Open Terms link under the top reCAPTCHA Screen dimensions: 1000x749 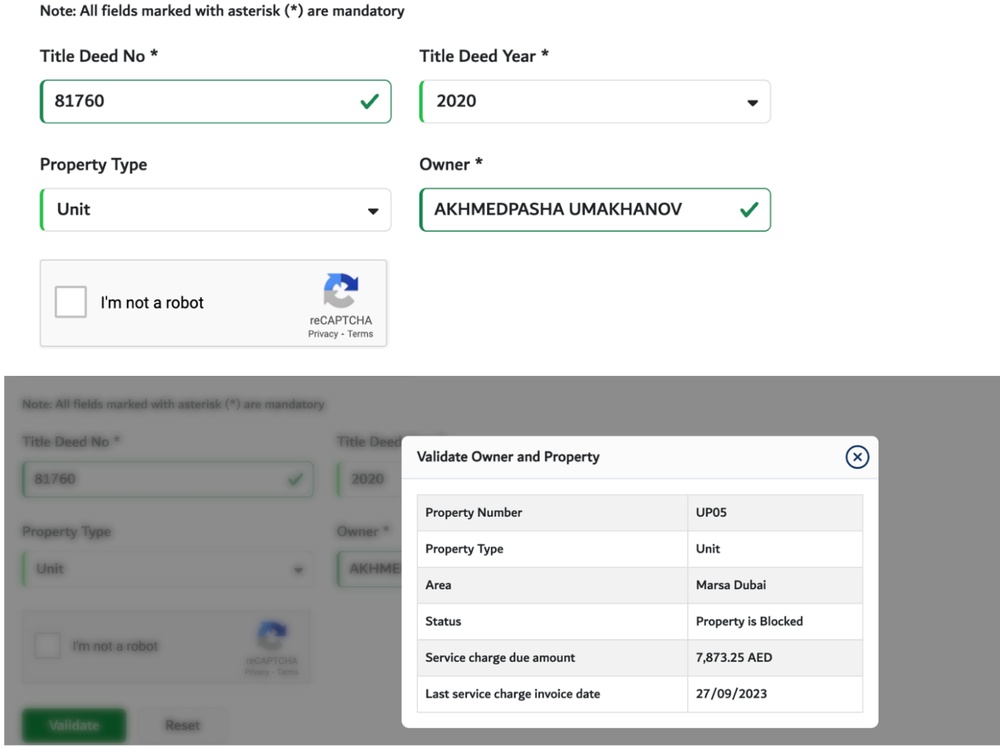pos(360,334)
